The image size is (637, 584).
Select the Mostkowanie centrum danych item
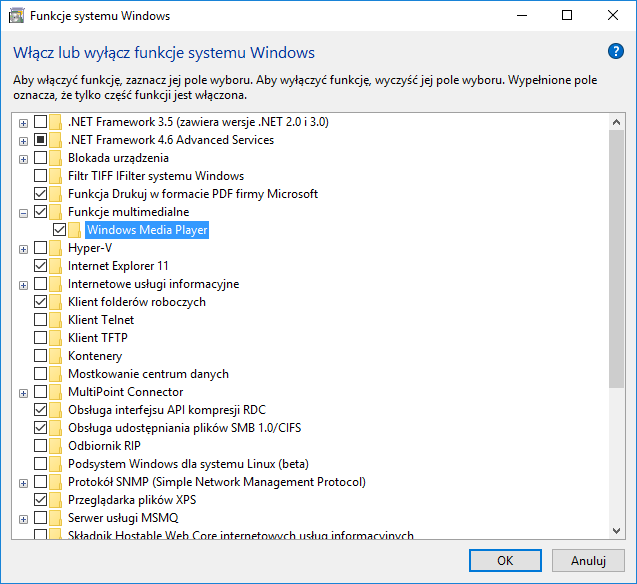tap(148, 374)
